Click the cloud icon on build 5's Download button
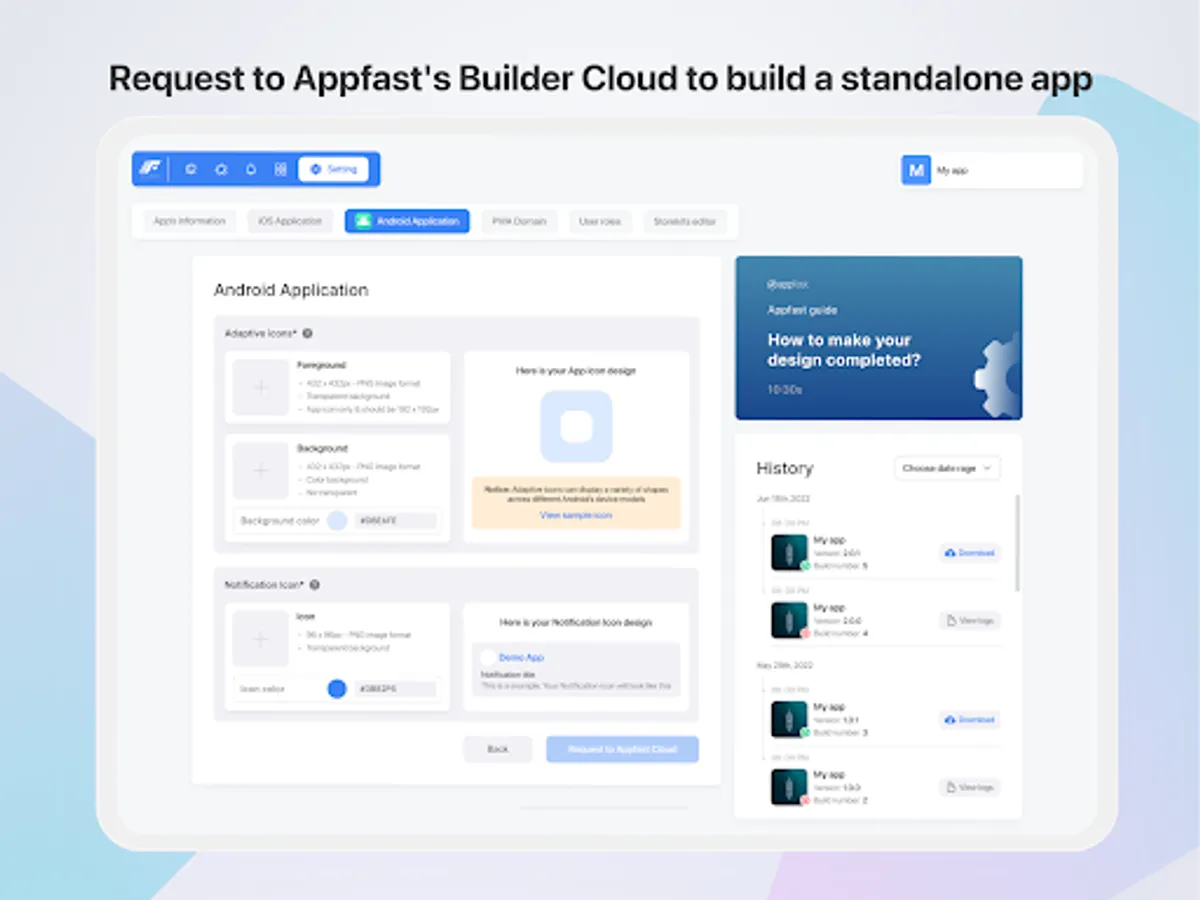The width and height of the screenshot is (1200, 900). click(x=950, y=553)
